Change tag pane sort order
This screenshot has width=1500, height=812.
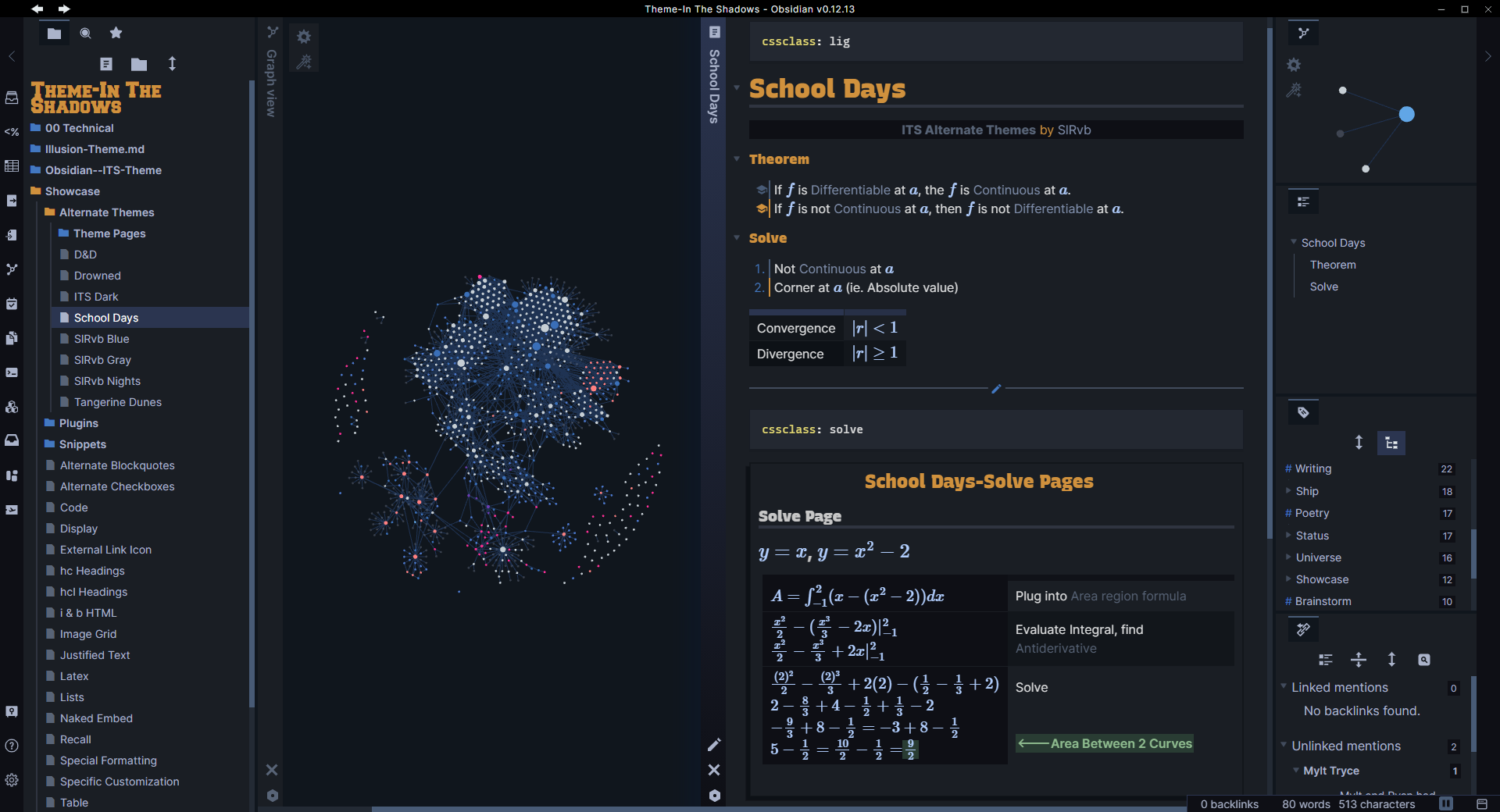1359,443
